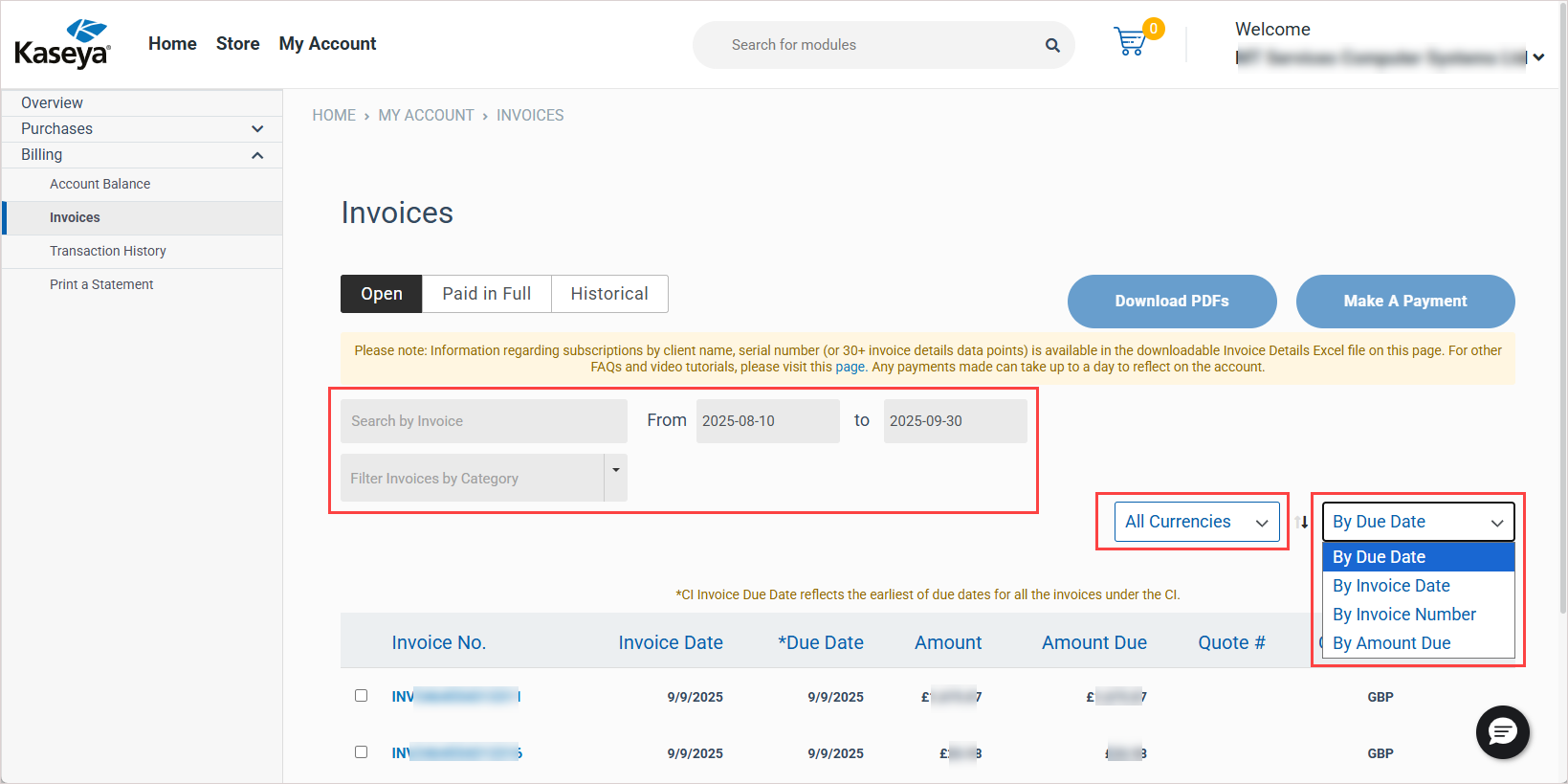This screenshot has width=1568, height=784.
Task: Toggle the sort direction arrow icon
Action: (x=1301, y=523)
